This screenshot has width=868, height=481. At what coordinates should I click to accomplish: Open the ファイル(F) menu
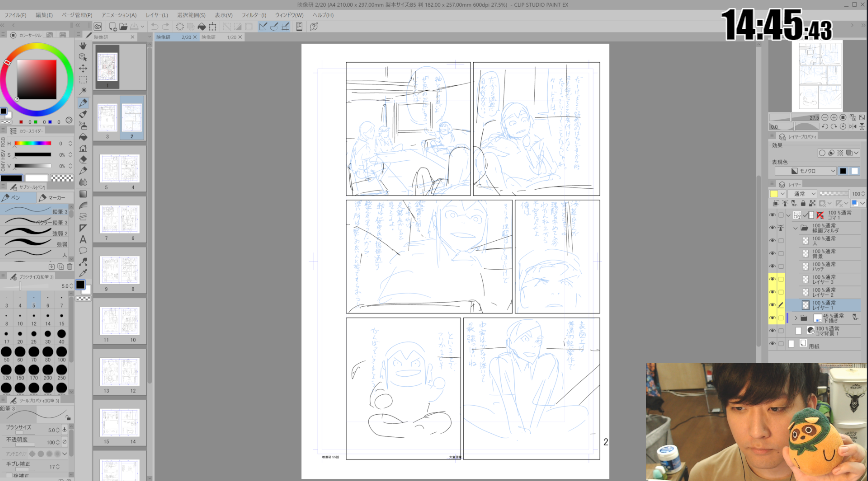[15, 15]
